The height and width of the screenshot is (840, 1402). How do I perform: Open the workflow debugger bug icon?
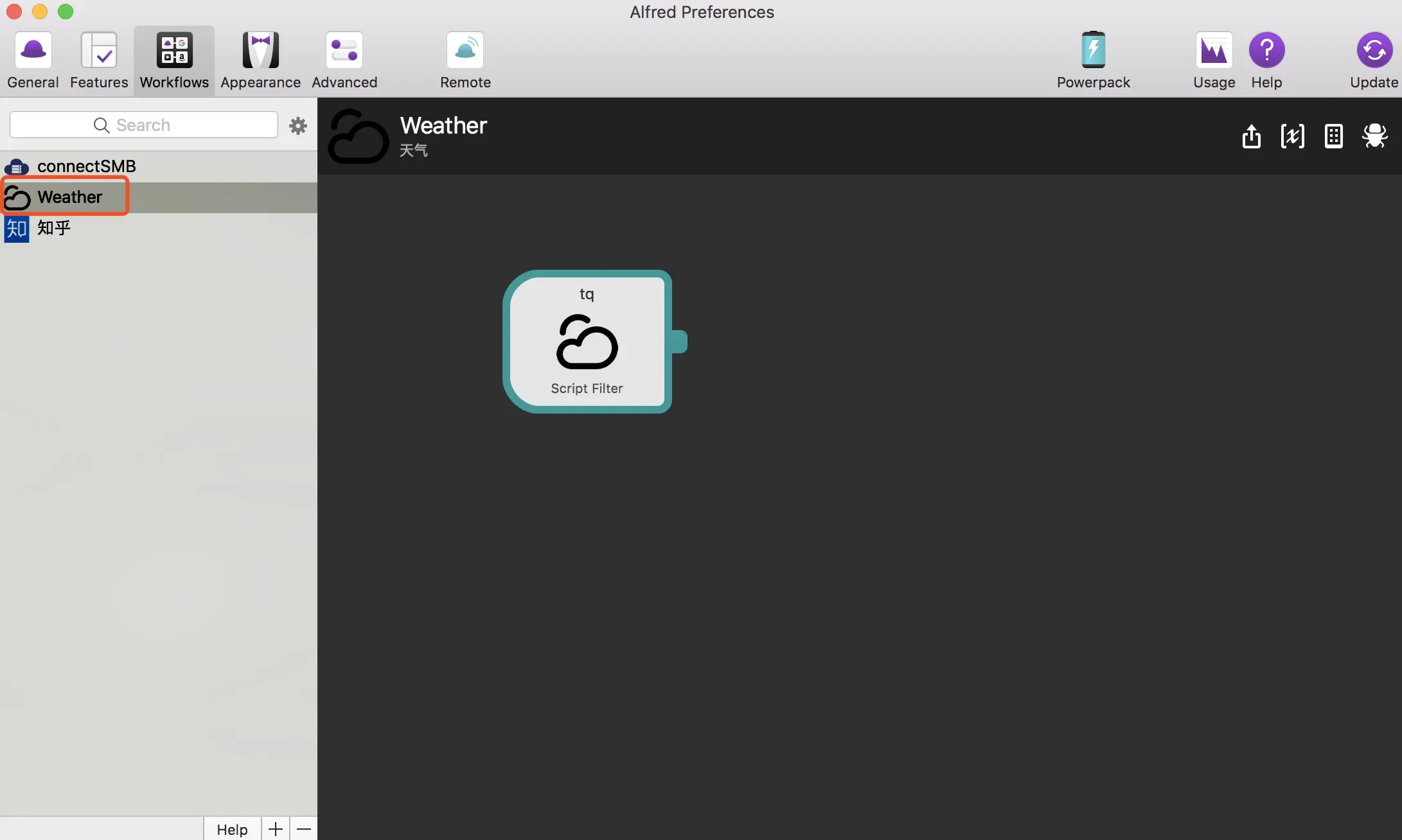[1374, 136]
